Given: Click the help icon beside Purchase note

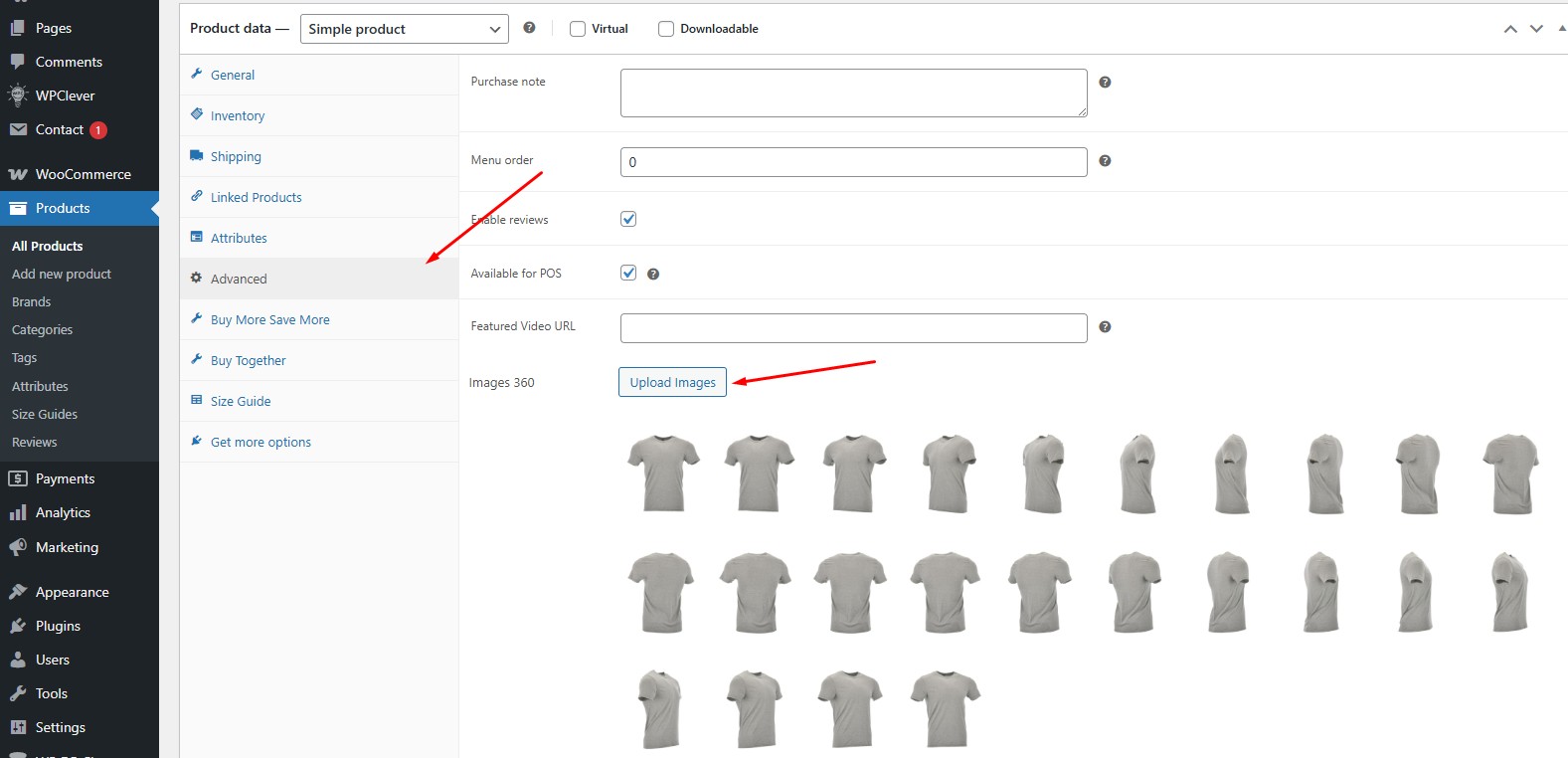Looking at the screenshot, I should coord(1105,83).
